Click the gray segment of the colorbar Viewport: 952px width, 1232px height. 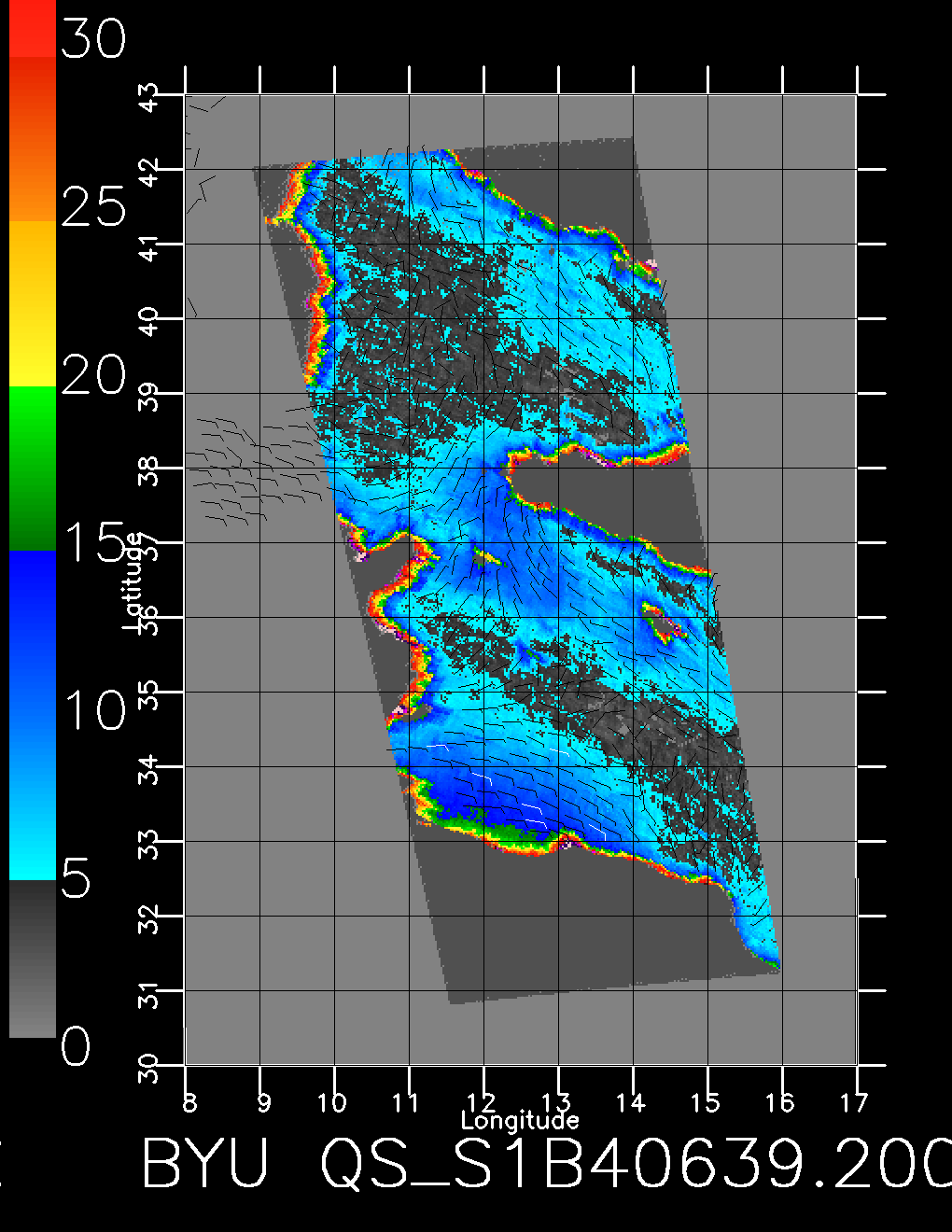tap(32, 959)
